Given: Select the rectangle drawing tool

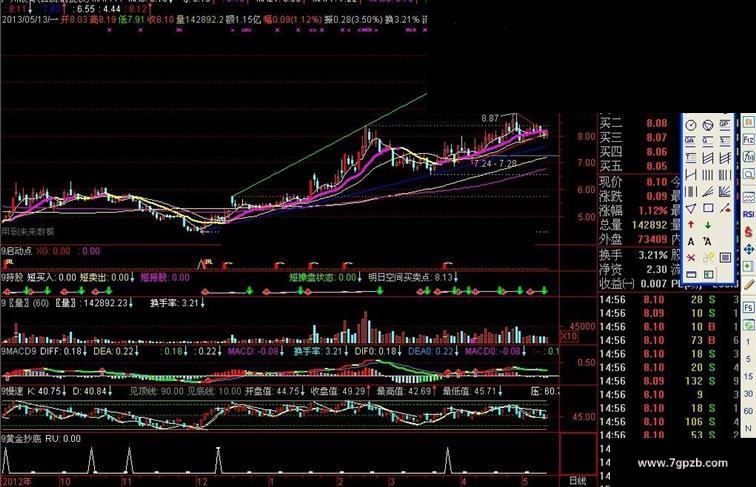Looking at the screenshot, I should click(708, 208).
